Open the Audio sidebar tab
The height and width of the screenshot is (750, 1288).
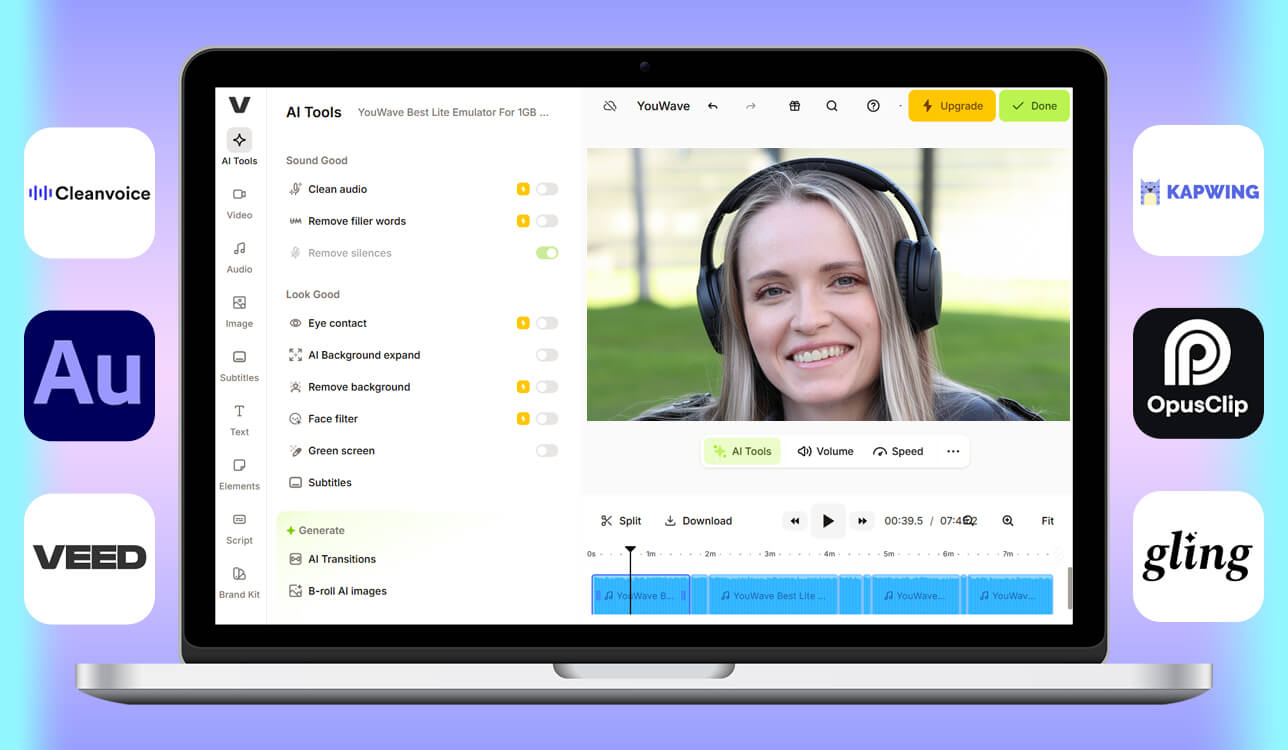coord(239,256)
